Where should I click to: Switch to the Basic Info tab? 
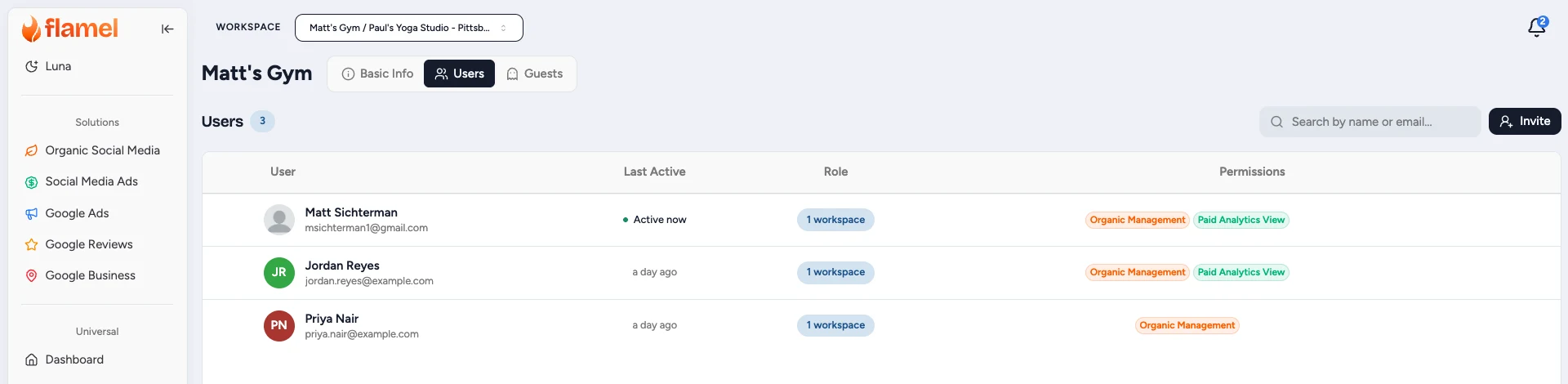click(377, 74)
